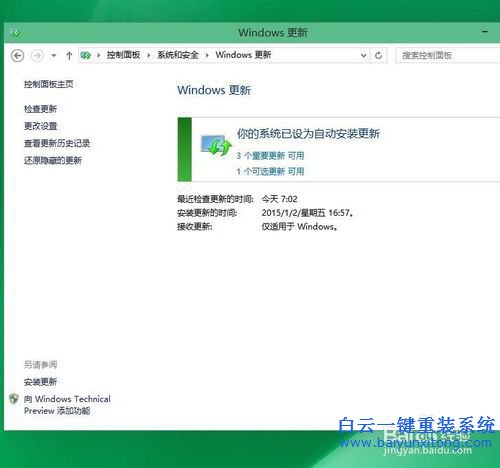Expand the chevron after 控制面板 in breadcrumb
This screenshot has height=468, width=500.
[x=149, y=55]
